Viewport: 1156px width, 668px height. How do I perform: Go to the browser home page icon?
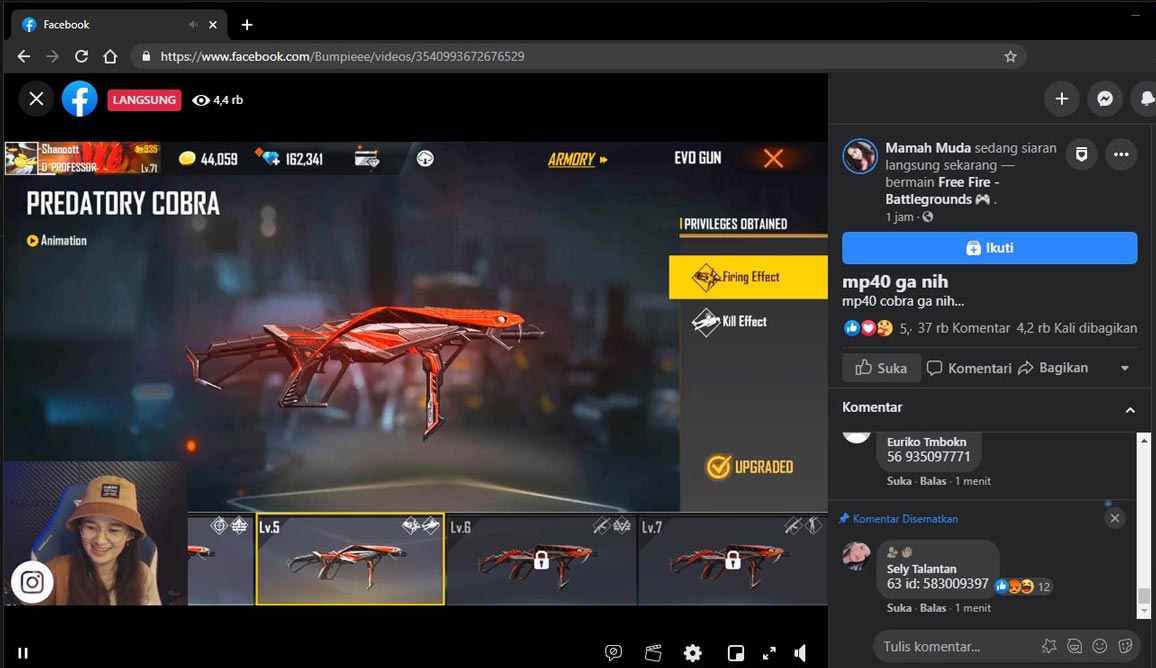[111, 57]
